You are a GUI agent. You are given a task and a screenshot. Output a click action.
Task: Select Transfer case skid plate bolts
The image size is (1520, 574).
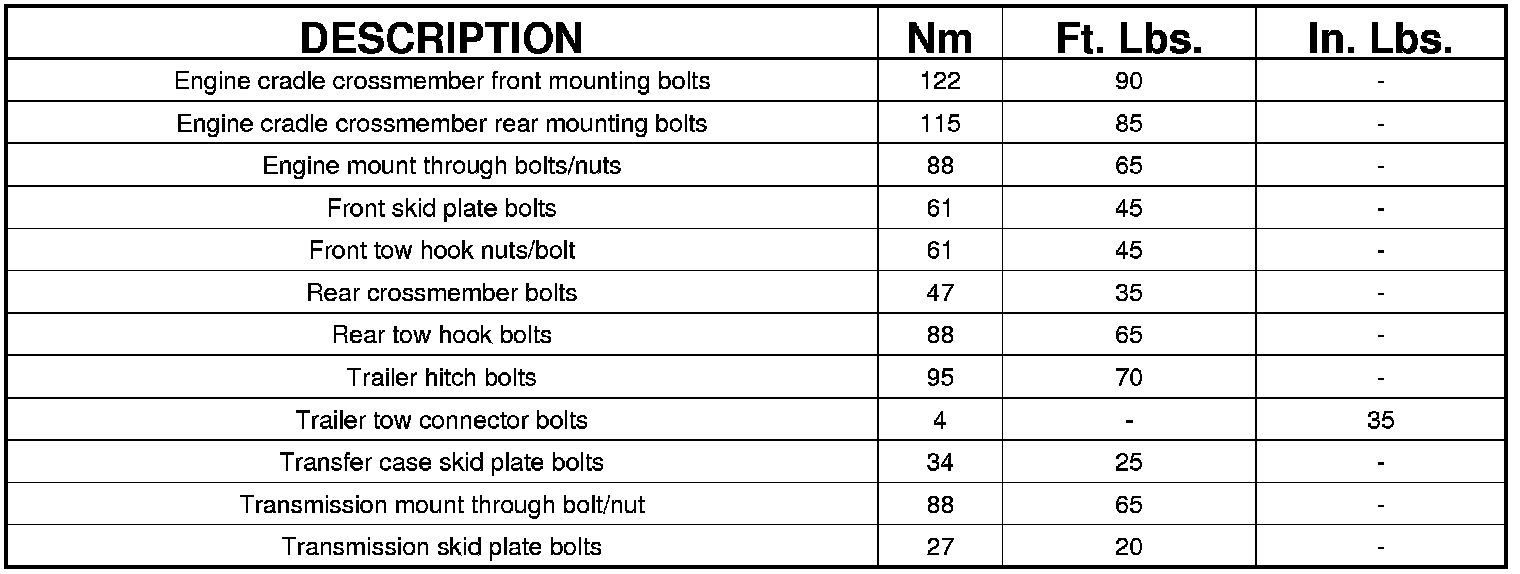click(442, 462)
